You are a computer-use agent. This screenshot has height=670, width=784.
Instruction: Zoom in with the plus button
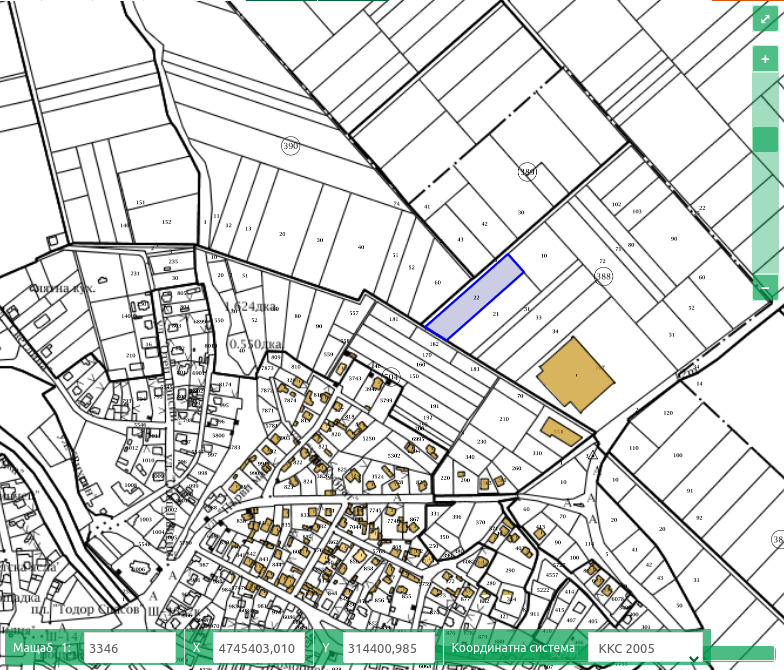point(764,60)
